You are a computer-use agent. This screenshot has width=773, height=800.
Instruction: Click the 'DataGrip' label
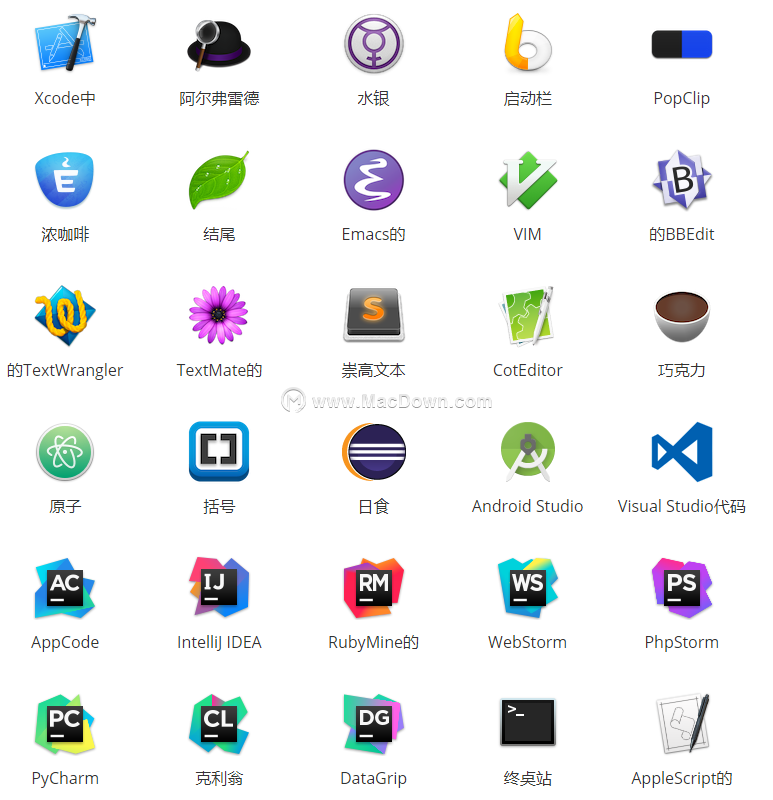coord(373,779)
